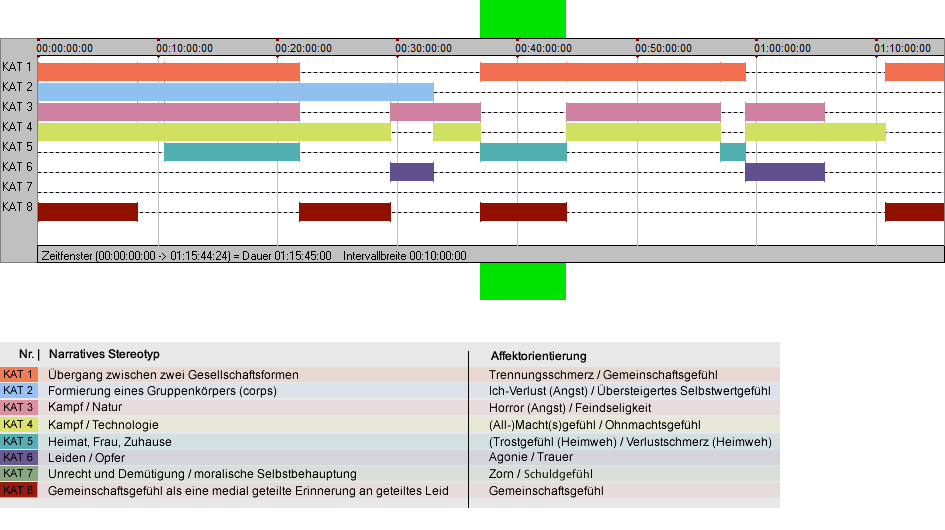Click the pink KAT 3 legend swatch
This screenshot has height=530, width=945.
pyautogui.click(x=19, y=408)
